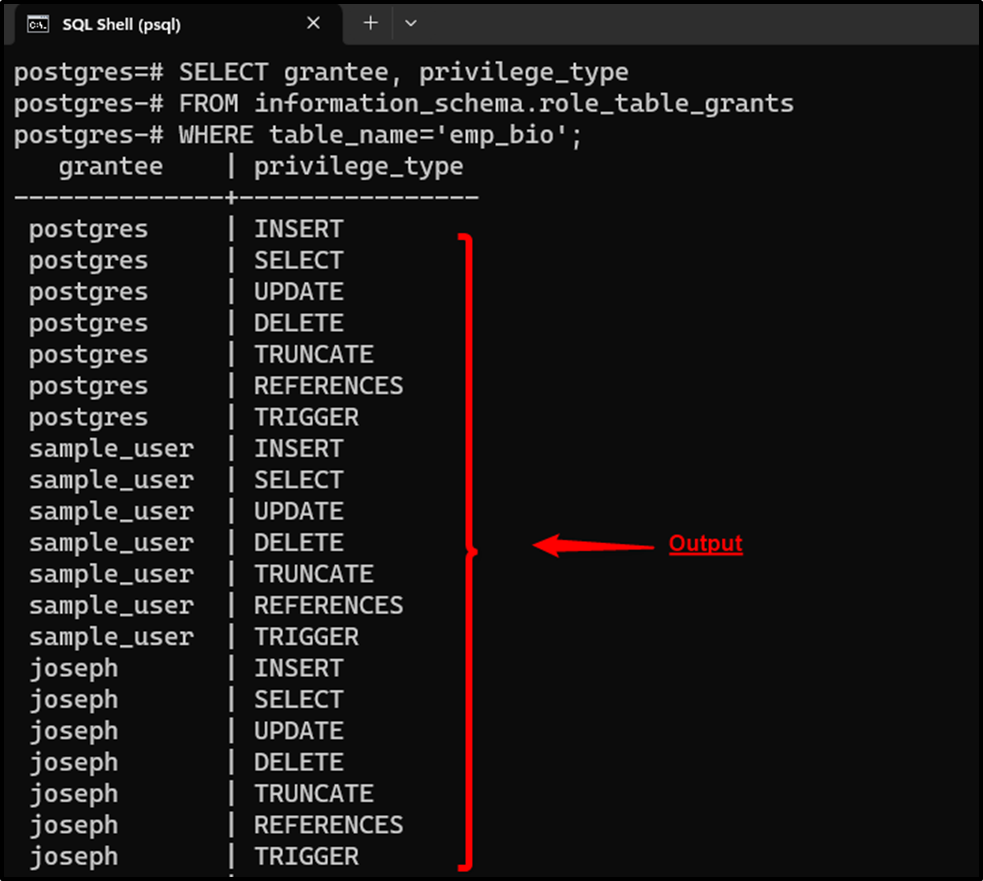Screen dimensions: 983x881
Task: Click the command prompt icon on the SQL Shell tab
Action: point(37,23)
